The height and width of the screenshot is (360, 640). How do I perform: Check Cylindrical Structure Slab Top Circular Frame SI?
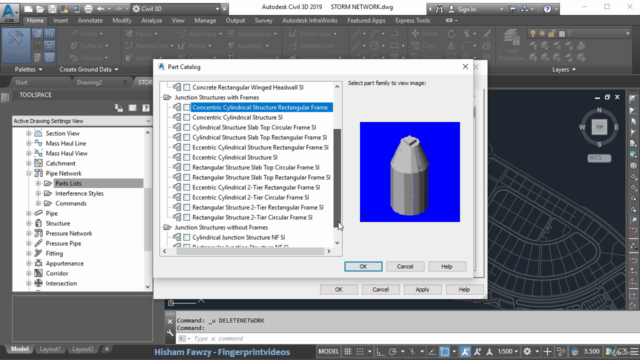tap(187, 127)
